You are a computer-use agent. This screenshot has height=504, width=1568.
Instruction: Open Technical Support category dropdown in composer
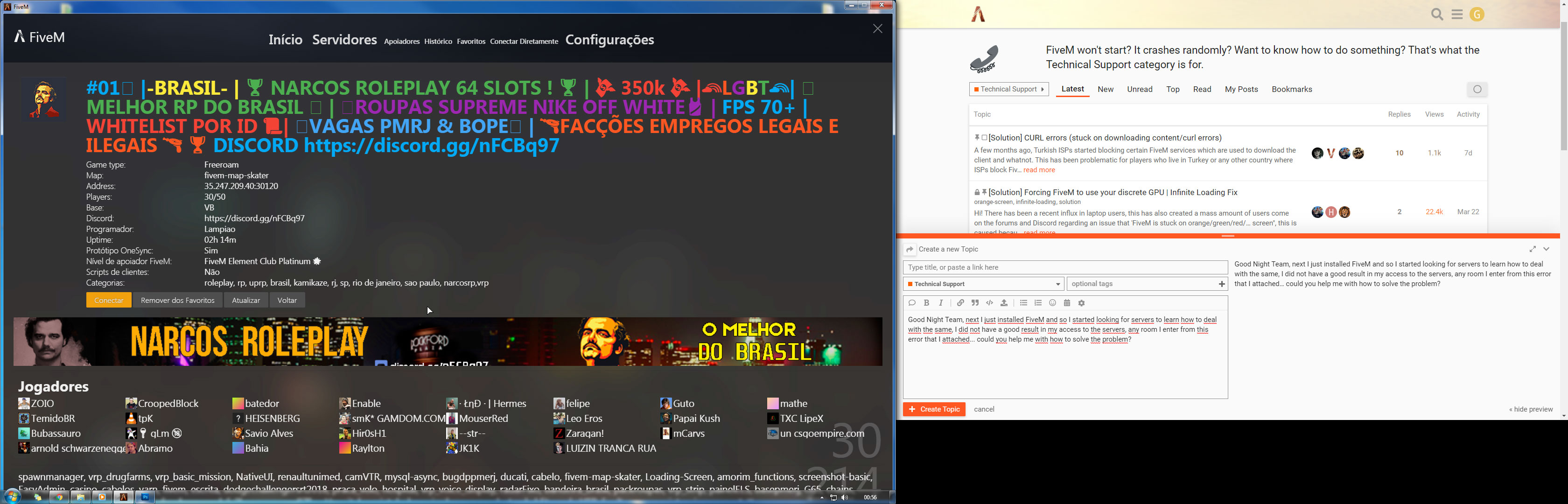tap(983, 284)
